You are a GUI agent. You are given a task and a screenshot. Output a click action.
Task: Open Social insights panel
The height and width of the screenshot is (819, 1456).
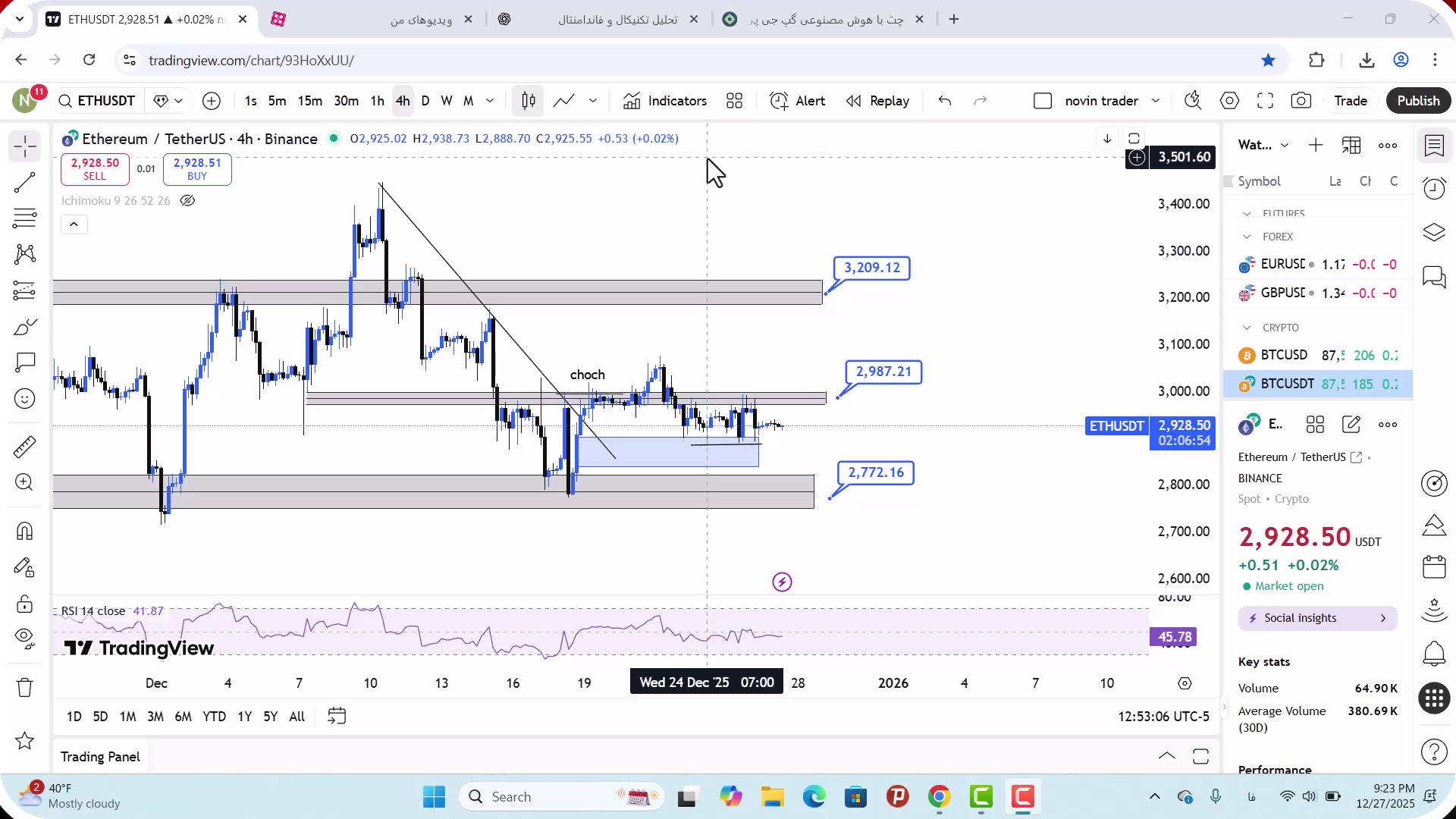(x=1318, y=619)
